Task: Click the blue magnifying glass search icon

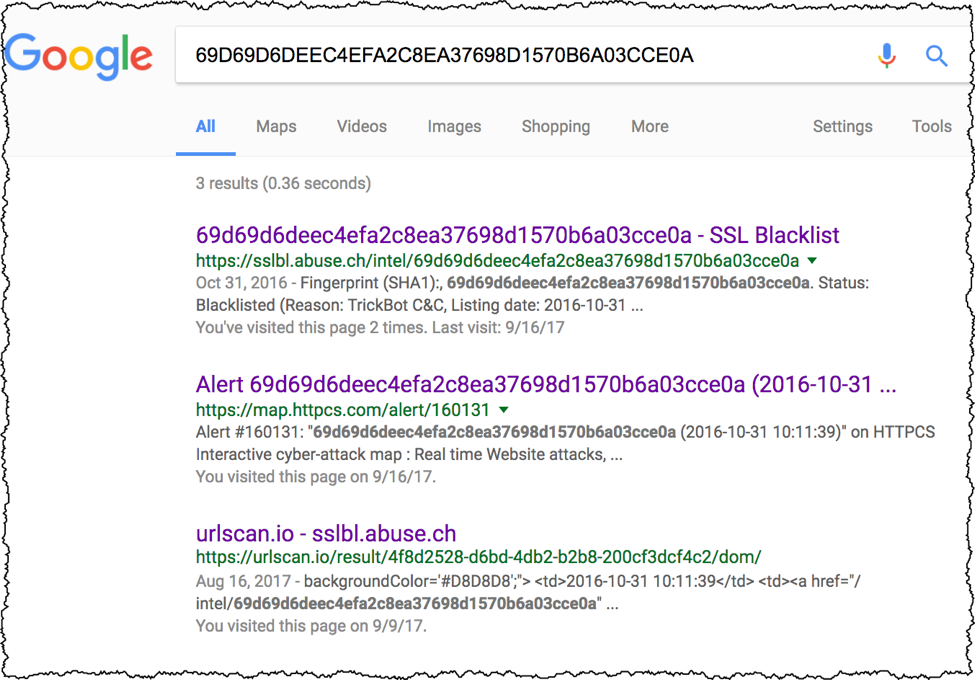Action: (936, 56)
